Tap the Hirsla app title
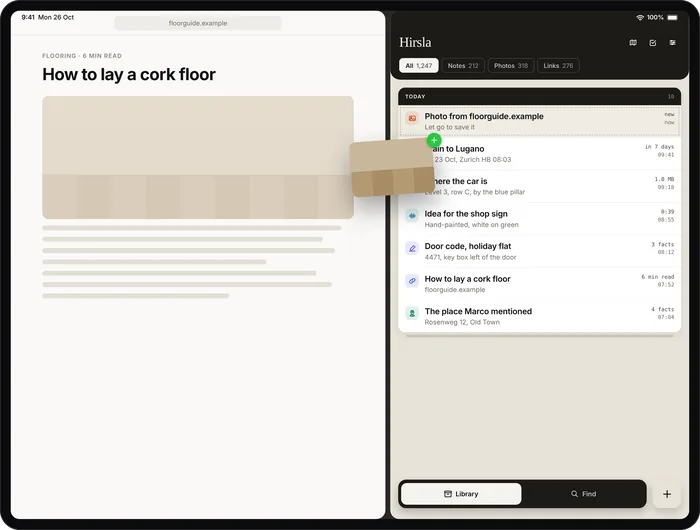 [x=415, y=42]
